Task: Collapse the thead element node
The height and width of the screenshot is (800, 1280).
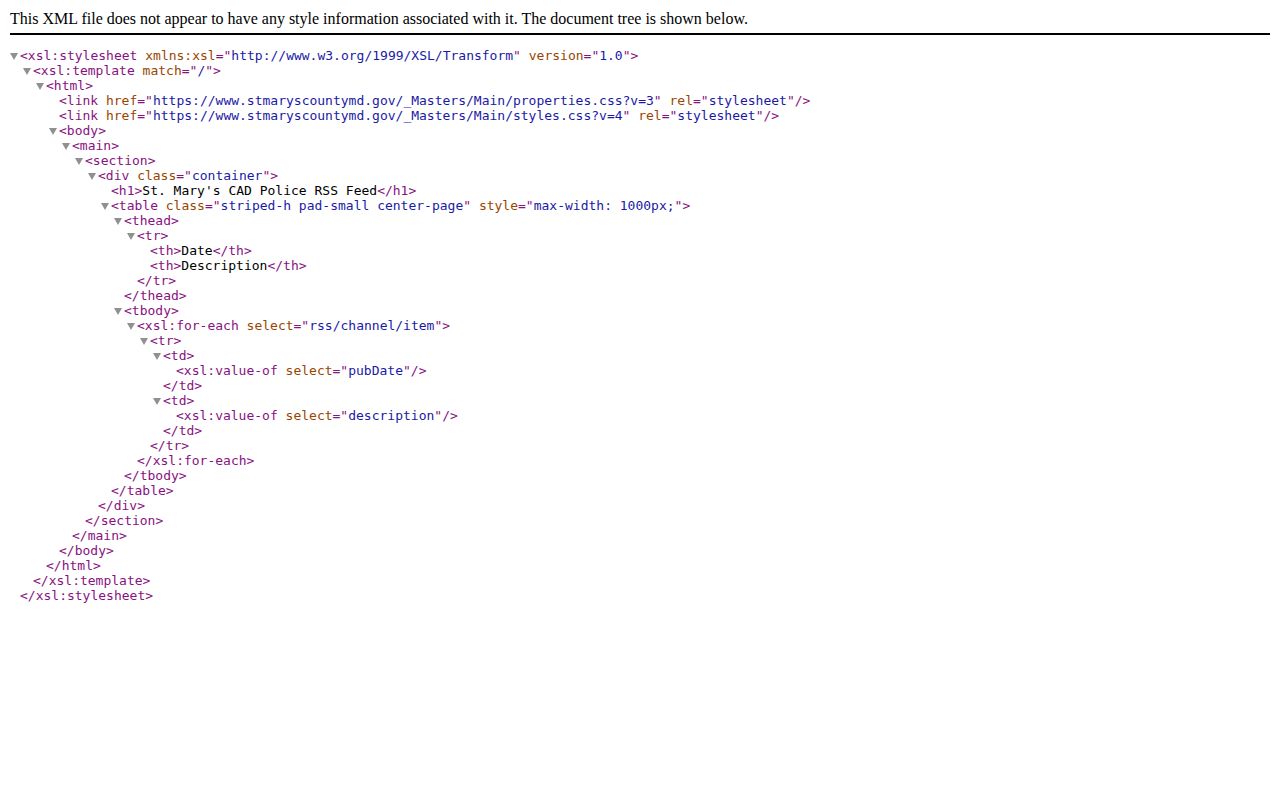Action: pos(118,221)
